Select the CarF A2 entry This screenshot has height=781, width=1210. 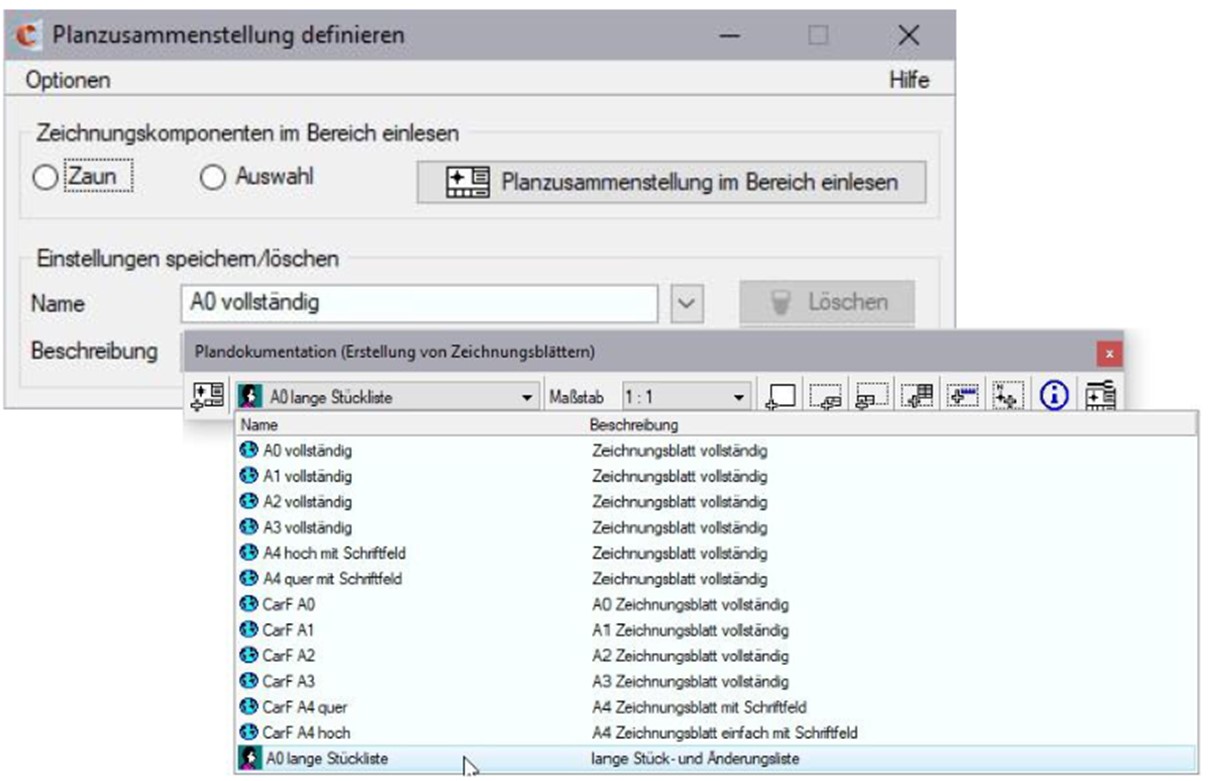tap(718, 656)
